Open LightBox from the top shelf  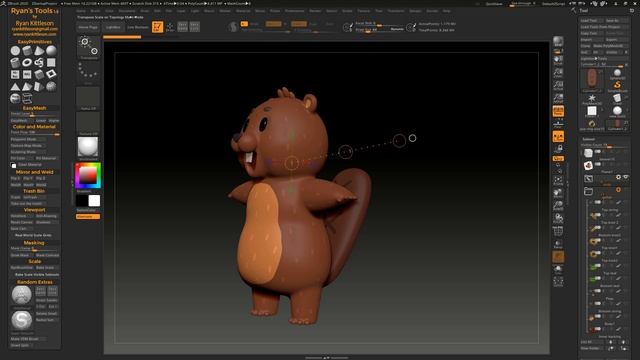pyautogui.click(x=113, y=27)
